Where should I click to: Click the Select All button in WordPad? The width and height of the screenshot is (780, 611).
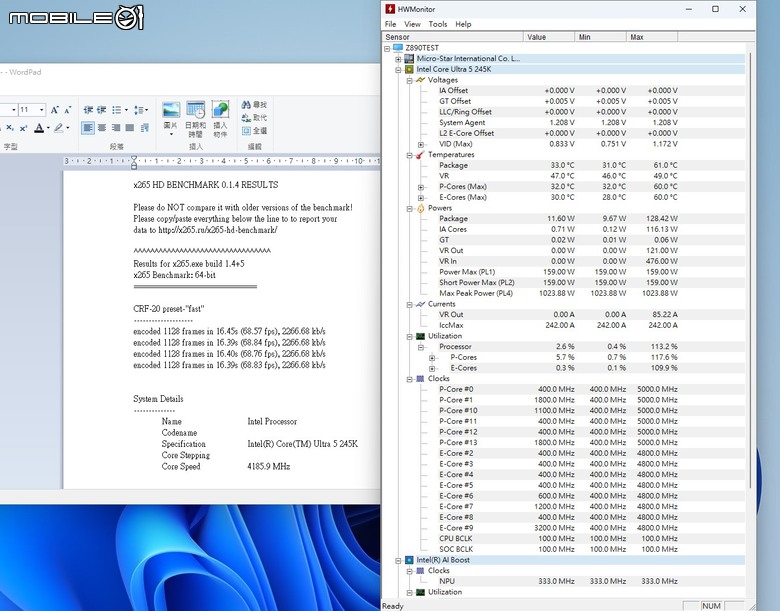coord(254,131)
